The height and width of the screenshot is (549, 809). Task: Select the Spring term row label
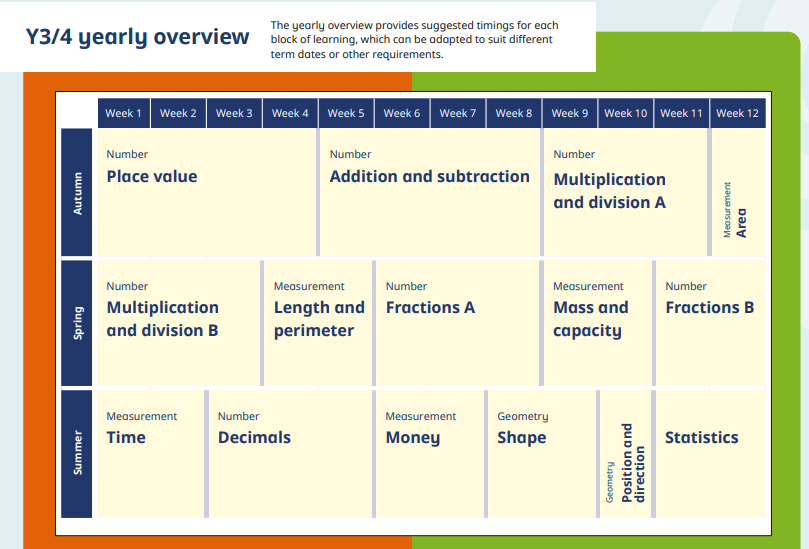78,322
